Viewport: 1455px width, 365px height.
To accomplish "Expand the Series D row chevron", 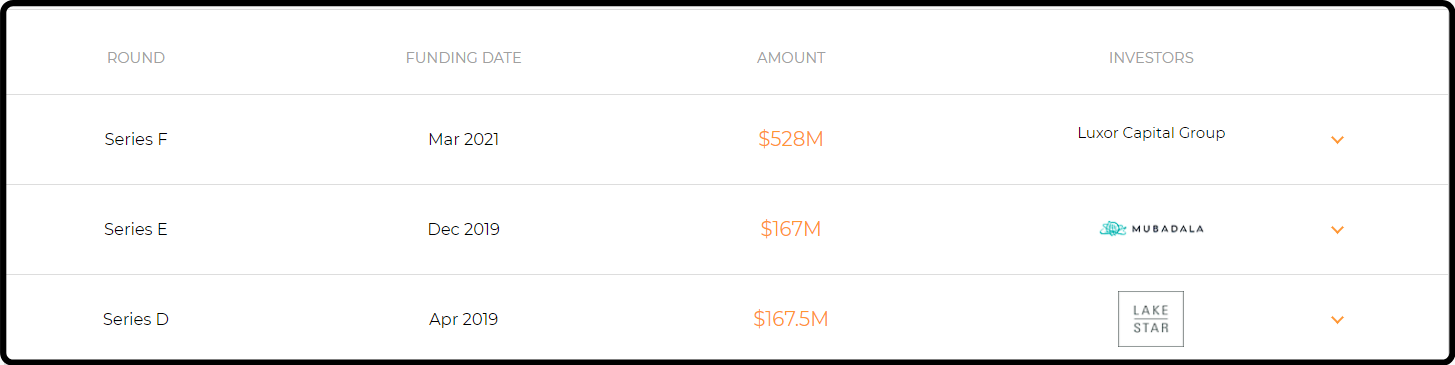I will pyautogui.click(x=1337, y=320).
